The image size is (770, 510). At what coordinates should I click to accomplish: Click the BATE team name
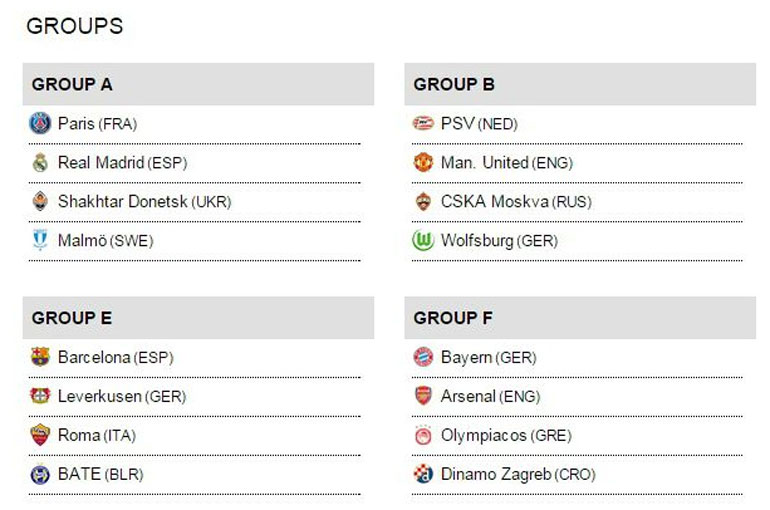click(79, 475)
